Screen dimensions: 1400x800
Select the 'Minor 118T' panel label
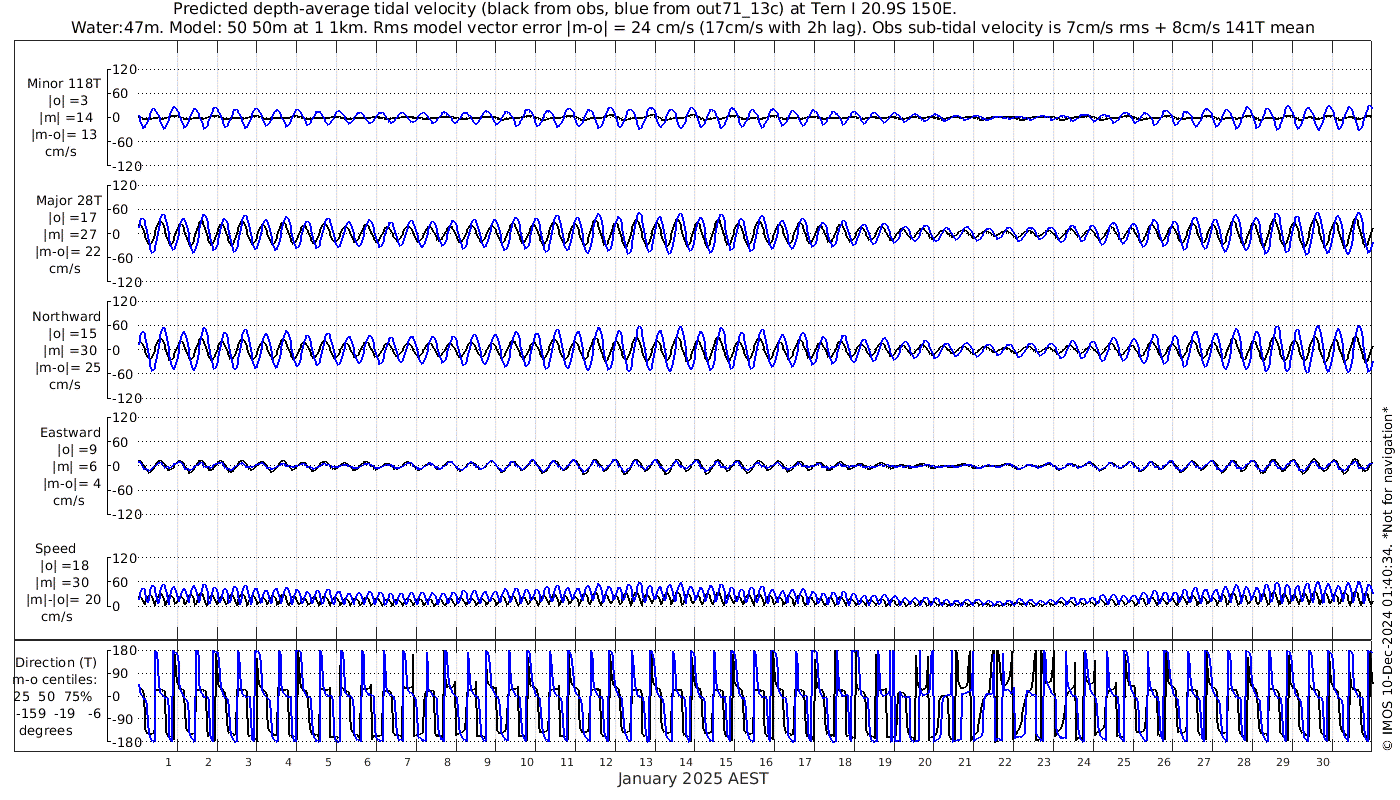(63, 84)
